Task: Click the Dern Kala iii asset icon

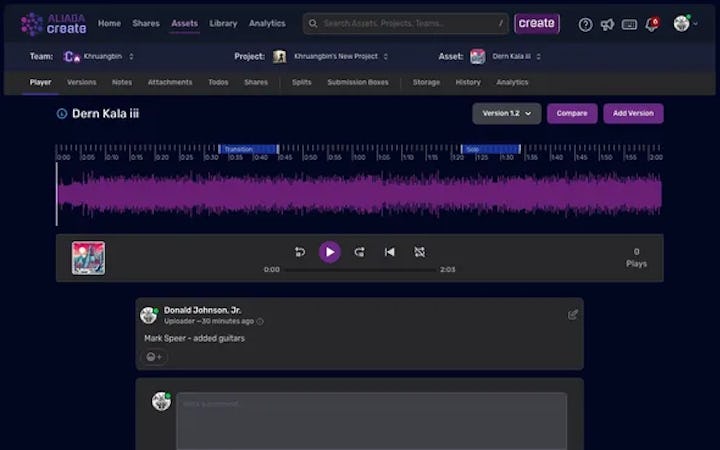Action: click(x=478, y=56)
